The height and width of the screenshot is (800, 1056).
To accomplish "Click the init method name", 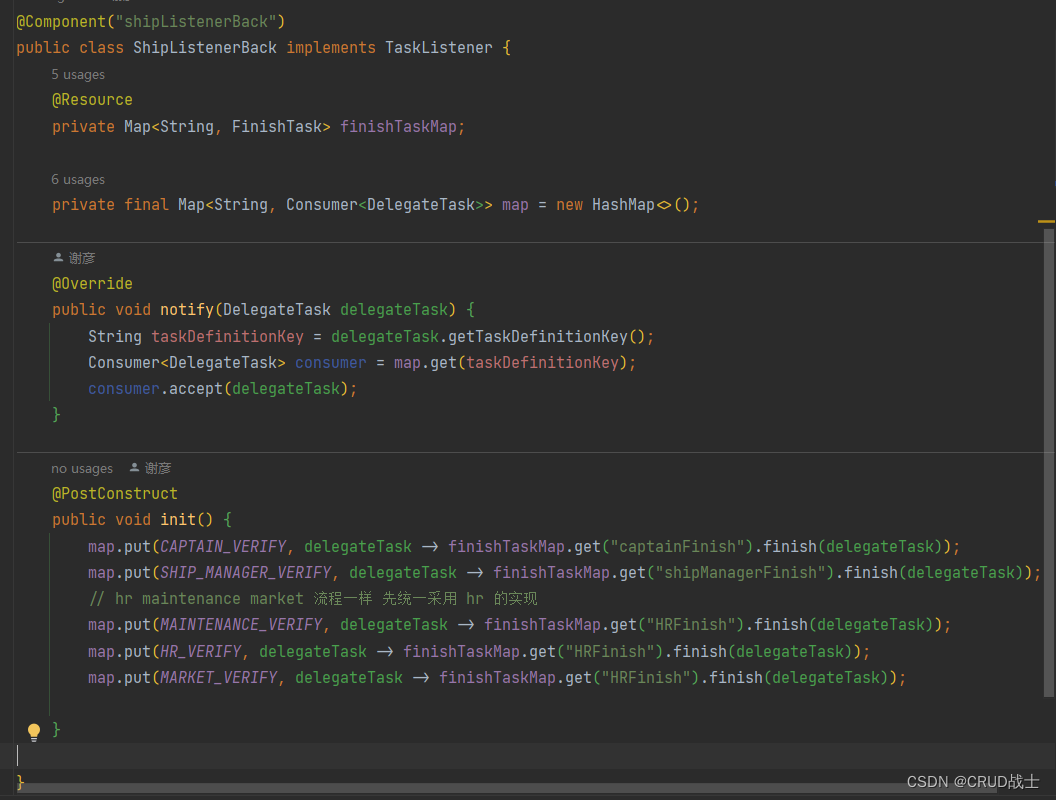I will tap(178, 520).
